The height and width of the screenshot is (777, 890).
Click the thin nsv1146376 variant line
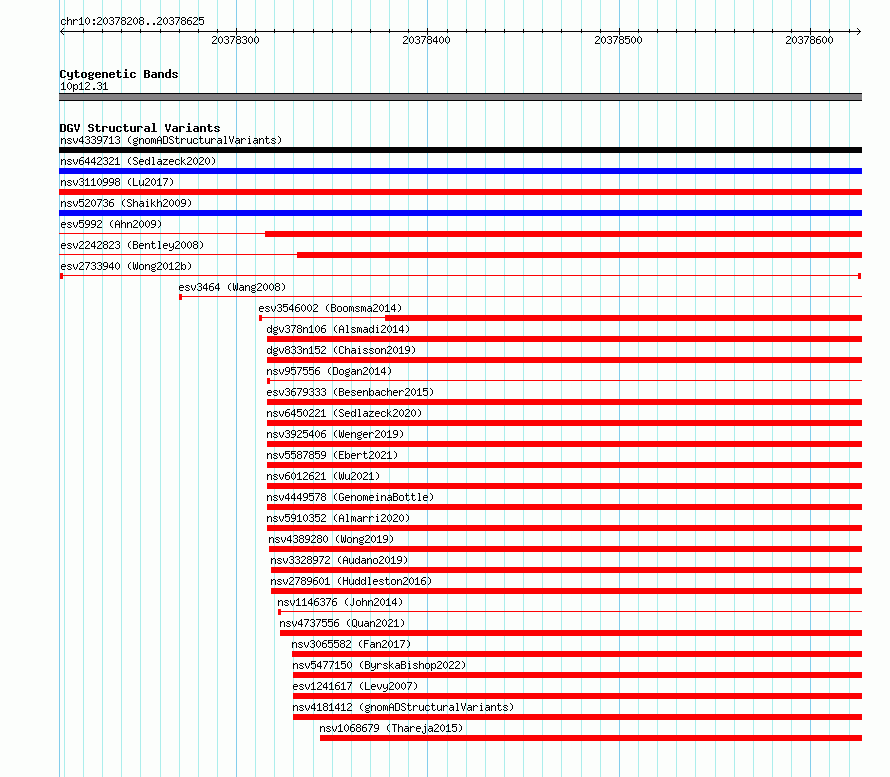click(x=570, y=612)
